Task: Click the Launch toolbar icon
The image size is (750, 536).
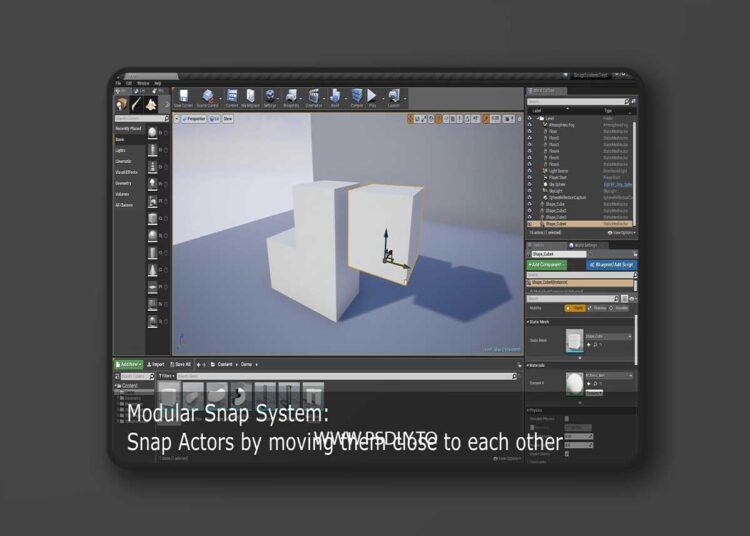Action: click(394, 98)
